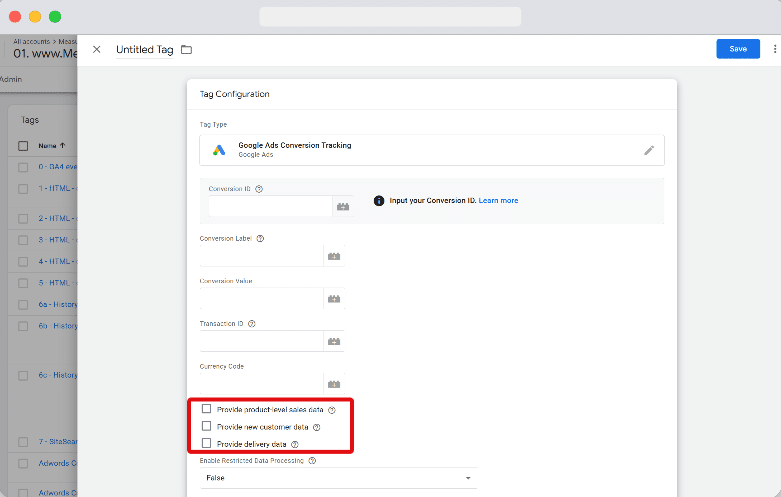Open the 6a - History tag

[58, 304]
